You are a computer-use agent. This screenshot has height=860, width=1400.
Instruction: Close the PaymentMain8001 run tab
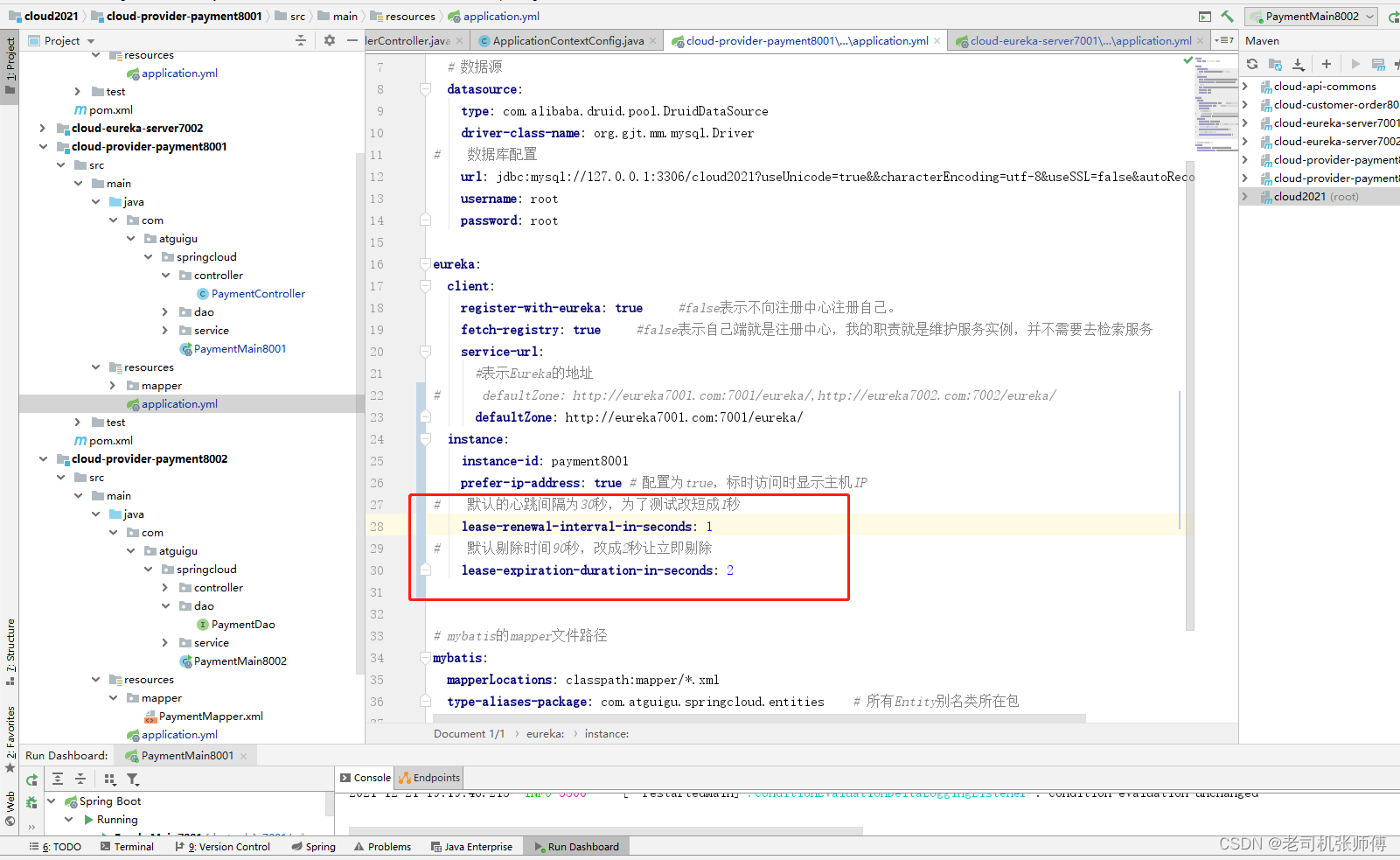click(243, 756)
